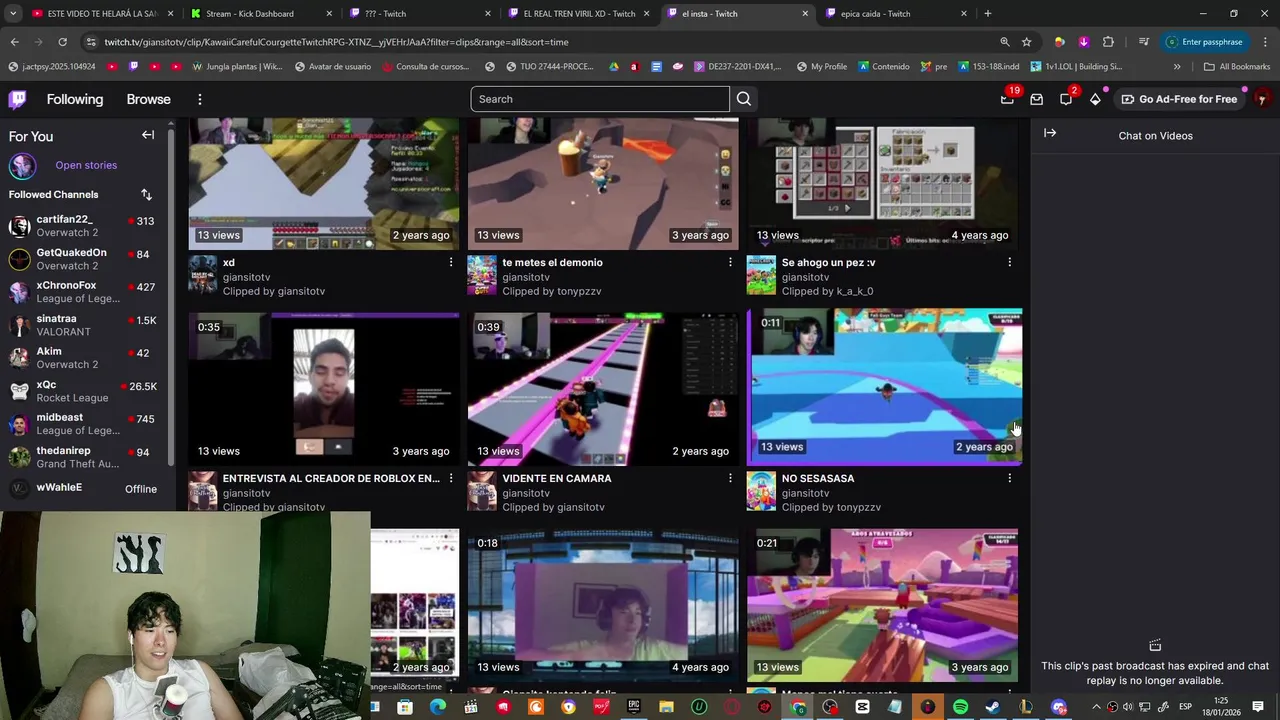The image size is (1280, 720).
Task: Open Microsoft Edge from the taskbar
Action: [438, 707]
